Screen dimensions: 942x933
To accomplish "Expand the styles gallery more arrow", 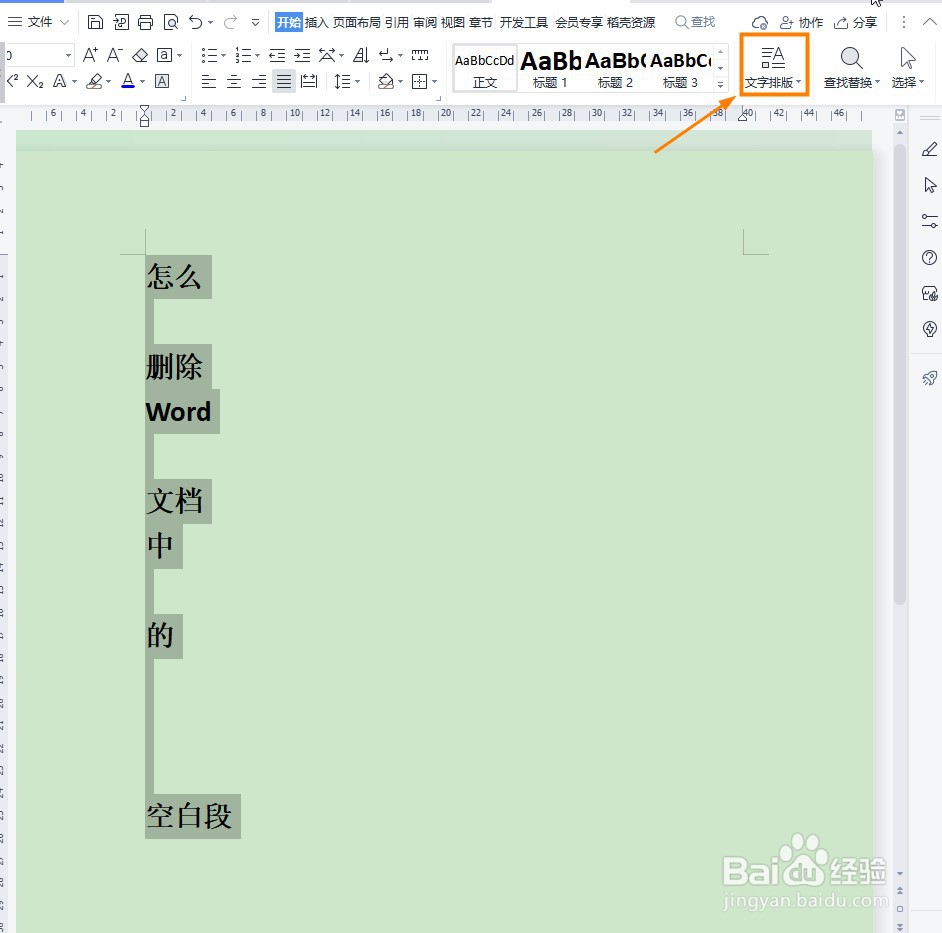I will coord(720,85).
